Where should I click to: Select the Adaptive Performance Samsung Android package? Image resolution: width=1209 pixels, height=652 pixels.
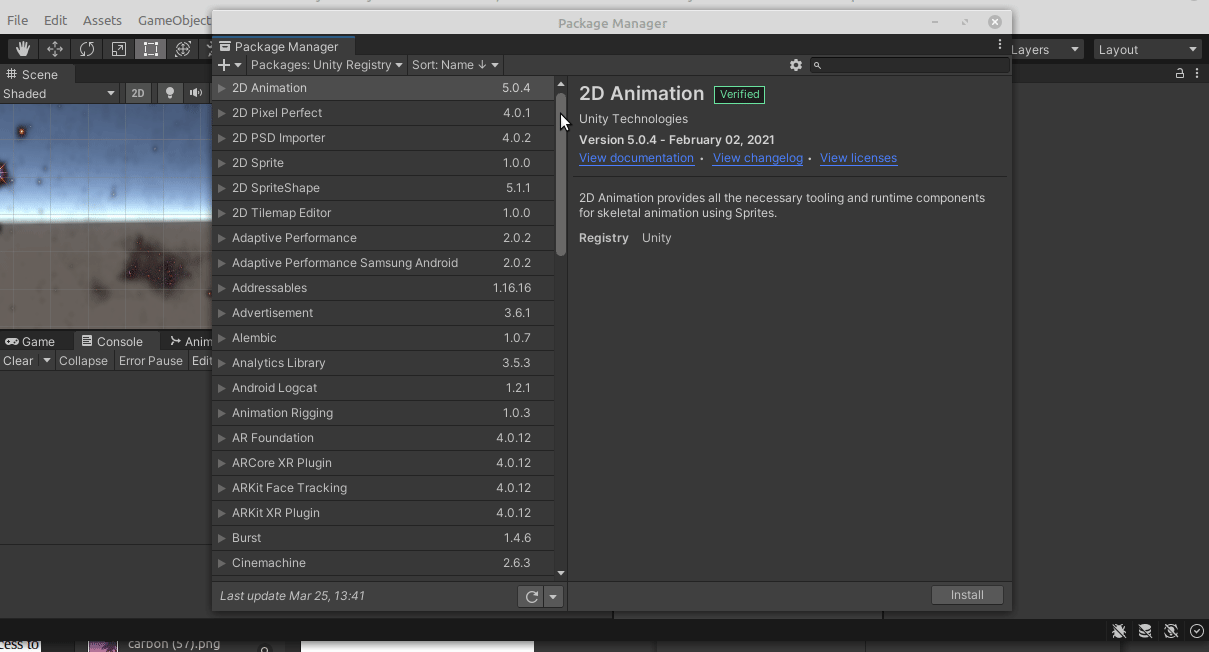coord(383,263)
